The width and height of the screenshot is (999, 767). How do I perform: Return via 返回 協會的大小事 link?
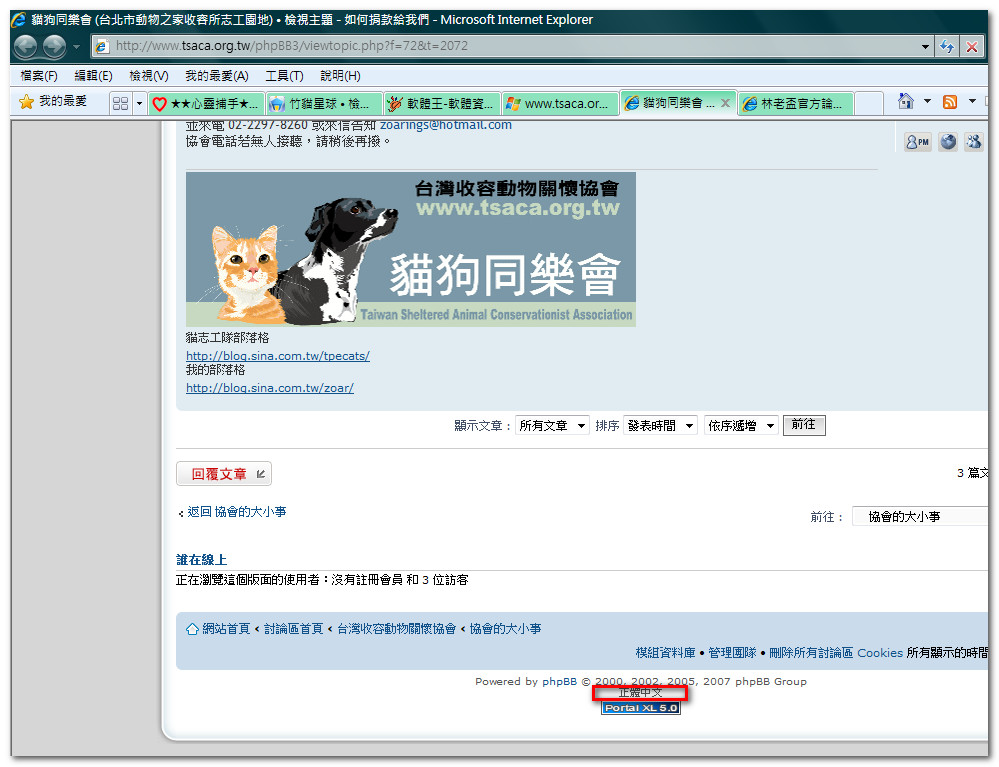coord(236,512)
